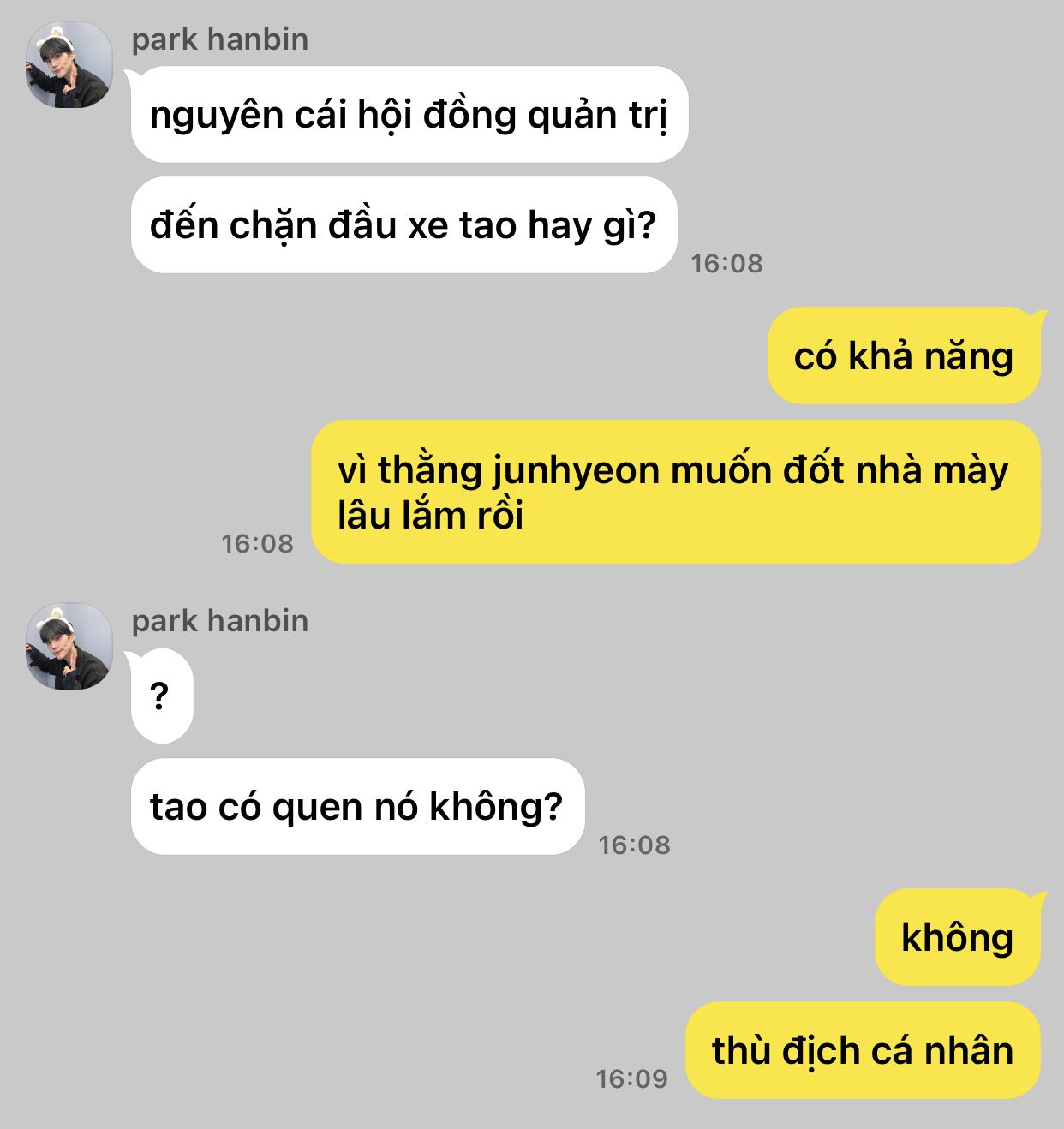Tap the cat-ear headband in top avatar
The width and height of the screenshot is (1064, 1129).
click(57, 35)
